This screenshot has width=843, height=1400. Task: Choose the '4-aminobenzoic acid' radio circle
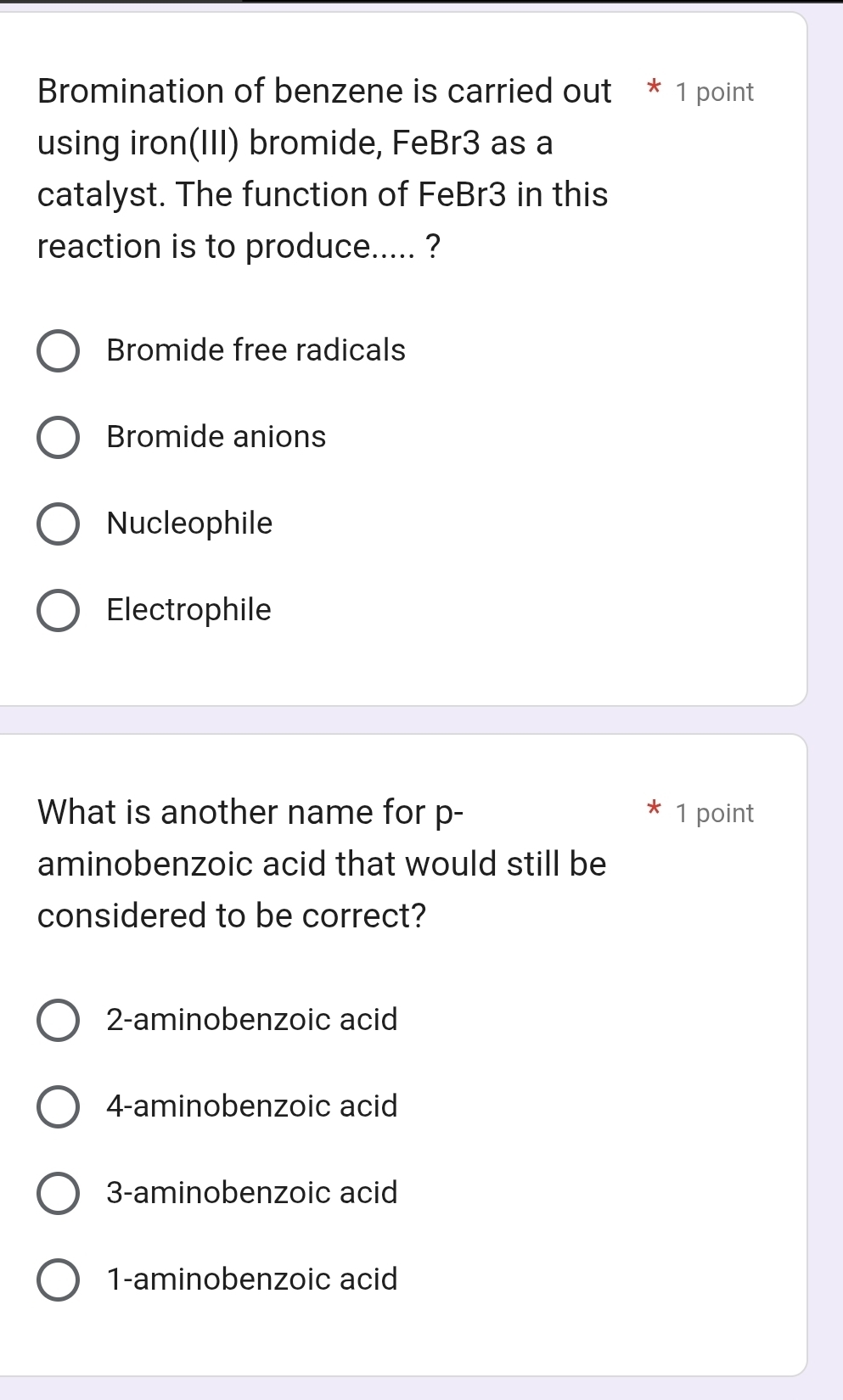click(59, 1106)
